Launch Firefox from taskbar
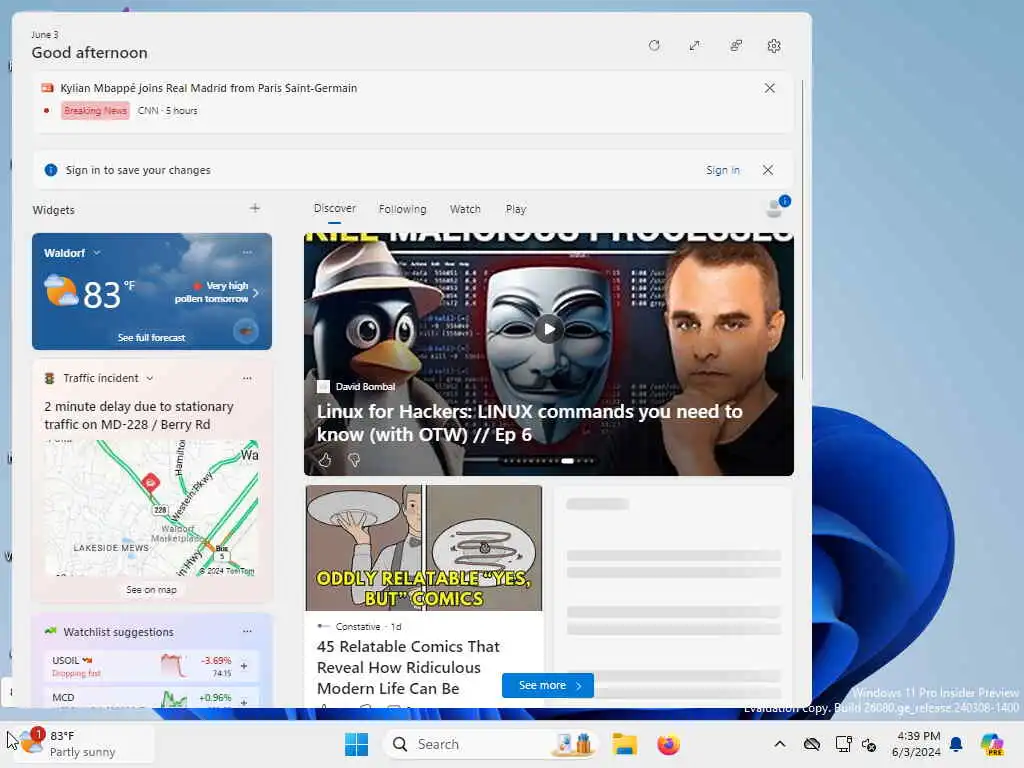 point(668,744)
